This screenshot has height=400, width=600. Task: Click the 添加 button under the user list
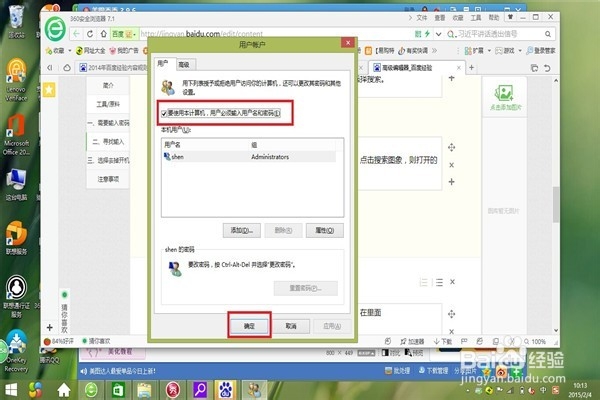coord(241,230)
